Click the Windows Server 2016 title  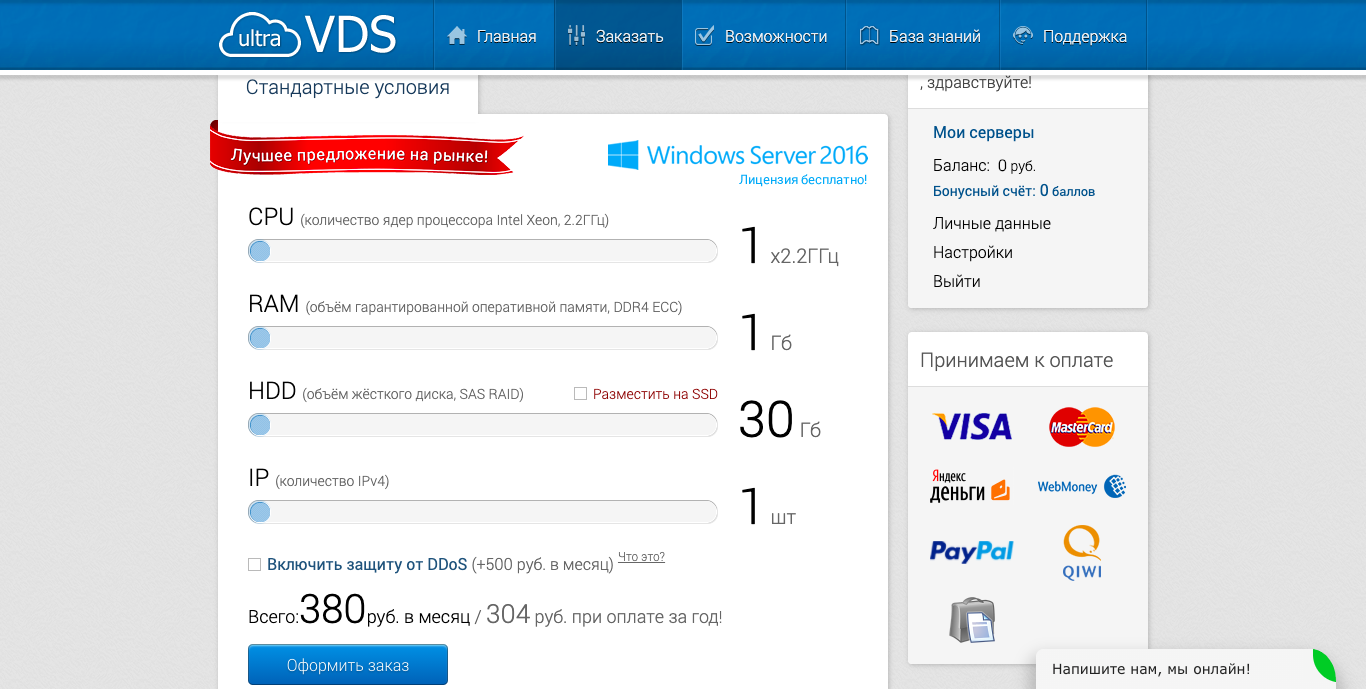pyautogui.click(x=757, y=155)
